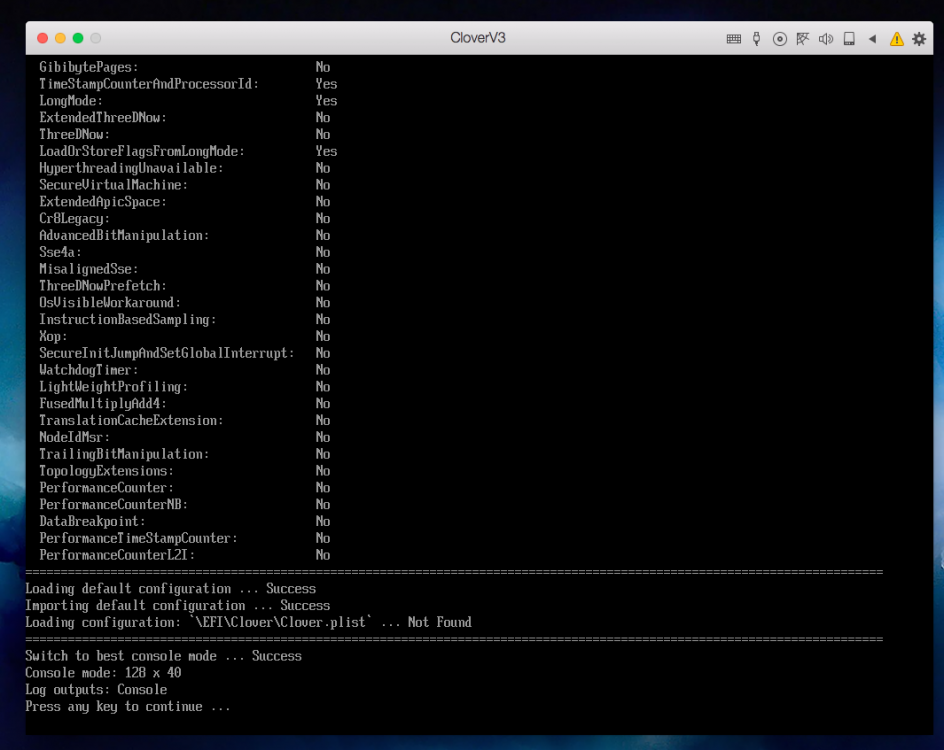
Task: Click the LongMode Yes value
Action: [x=326, y=101]
